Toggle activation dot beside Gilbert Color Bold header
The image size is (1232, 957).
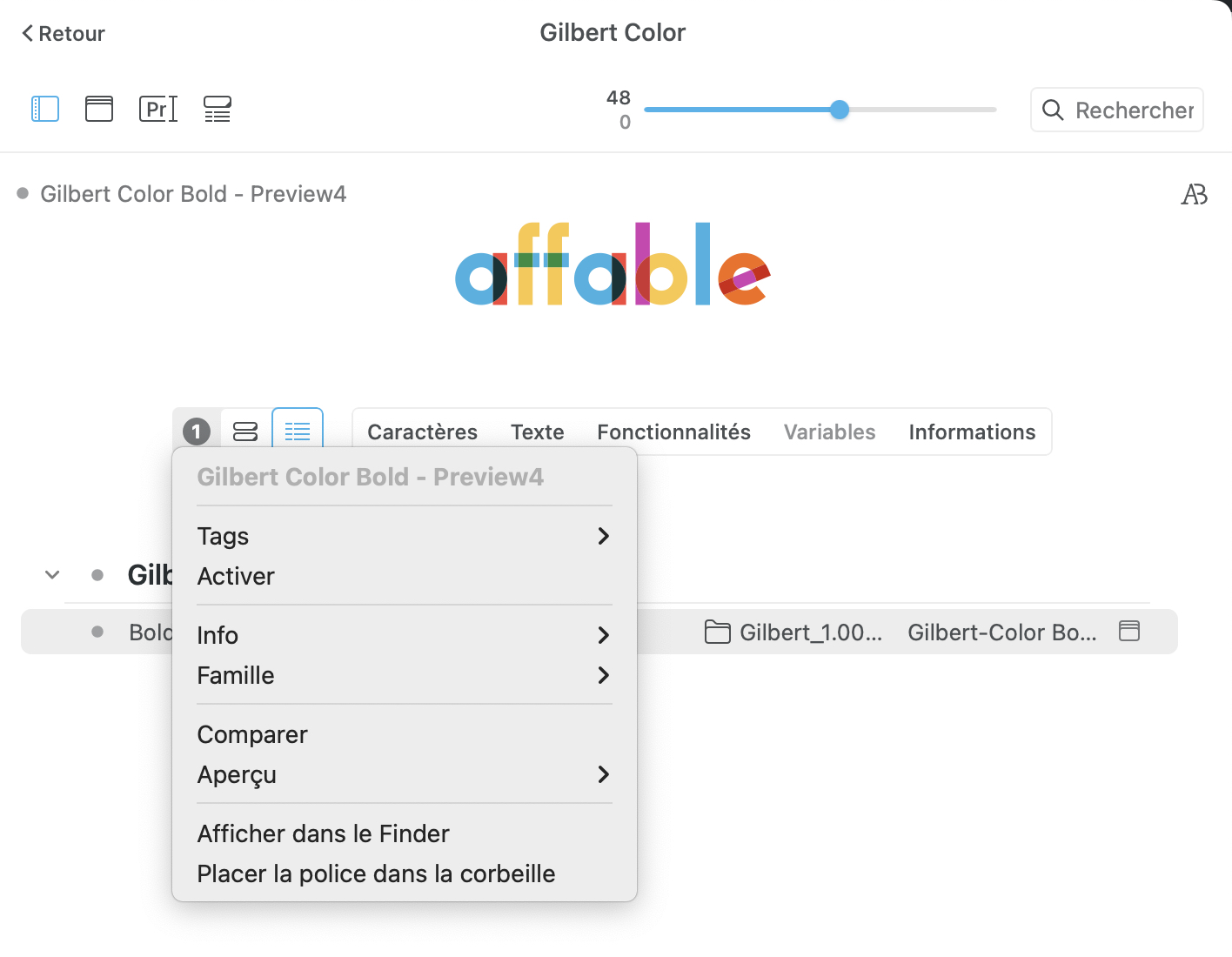click(x=23, y=194)
